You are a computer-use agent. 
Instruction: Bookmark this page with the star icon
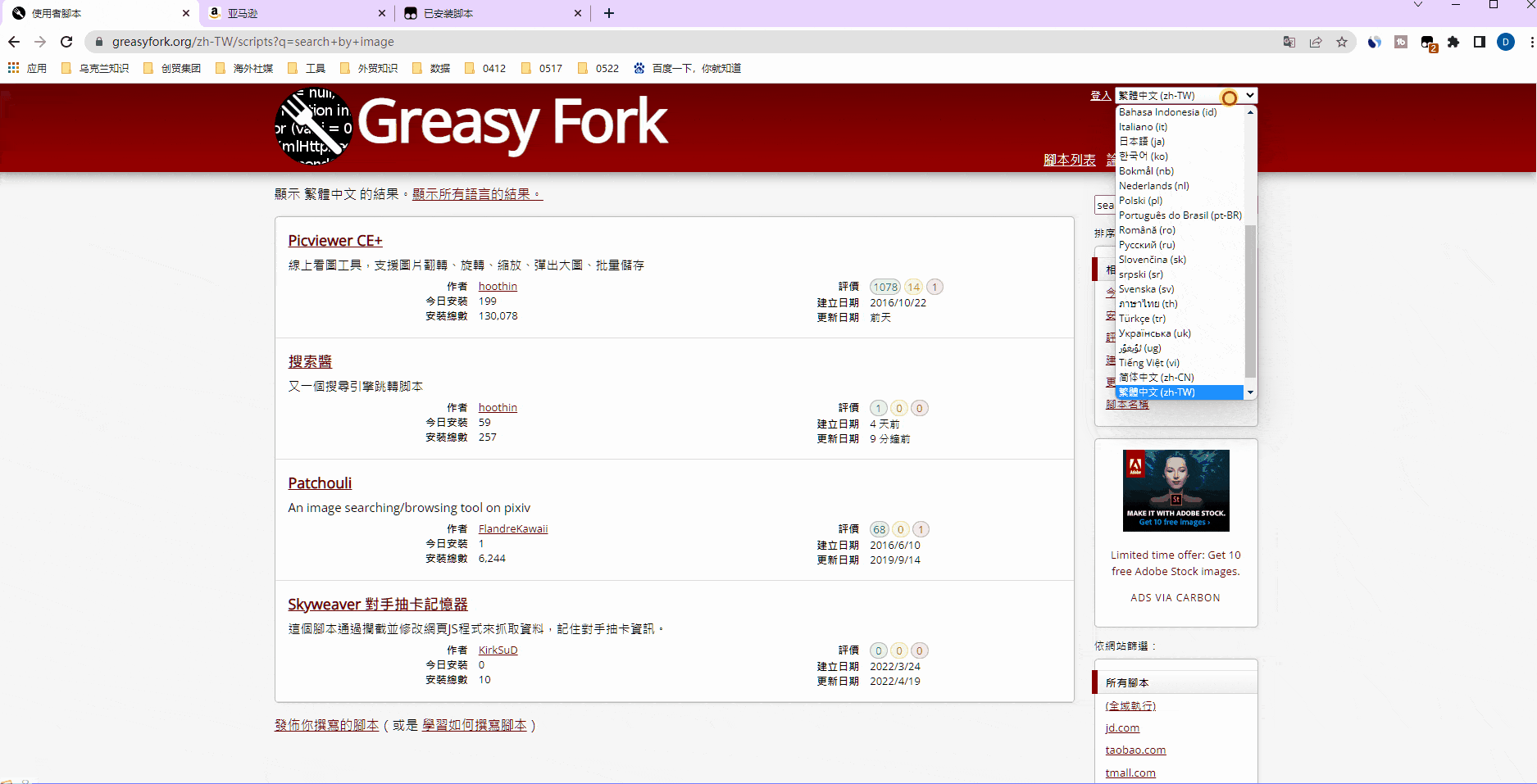pos(1342,42)
